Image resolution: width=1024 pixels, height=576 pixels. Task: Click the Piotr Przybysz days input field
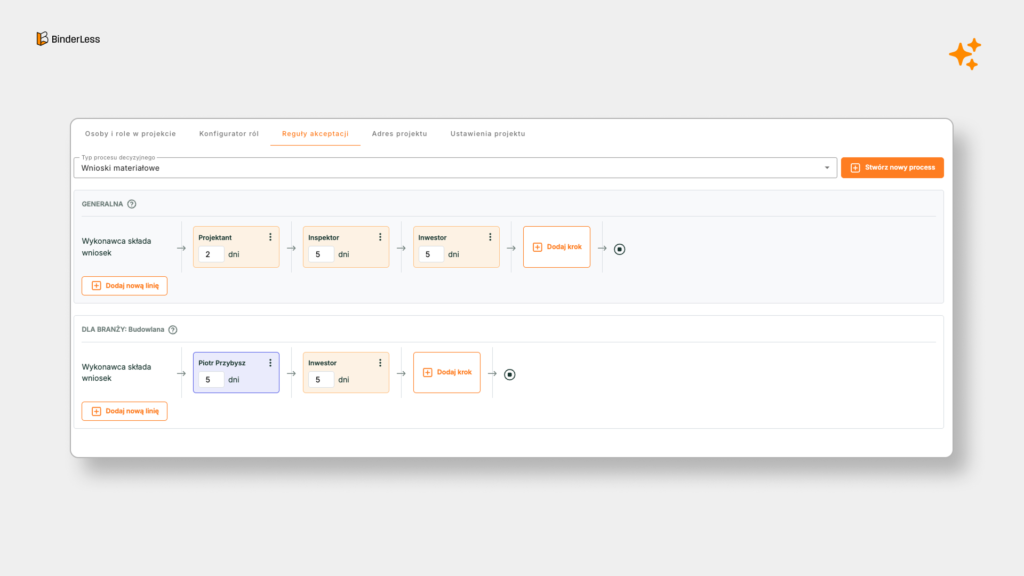209,380
